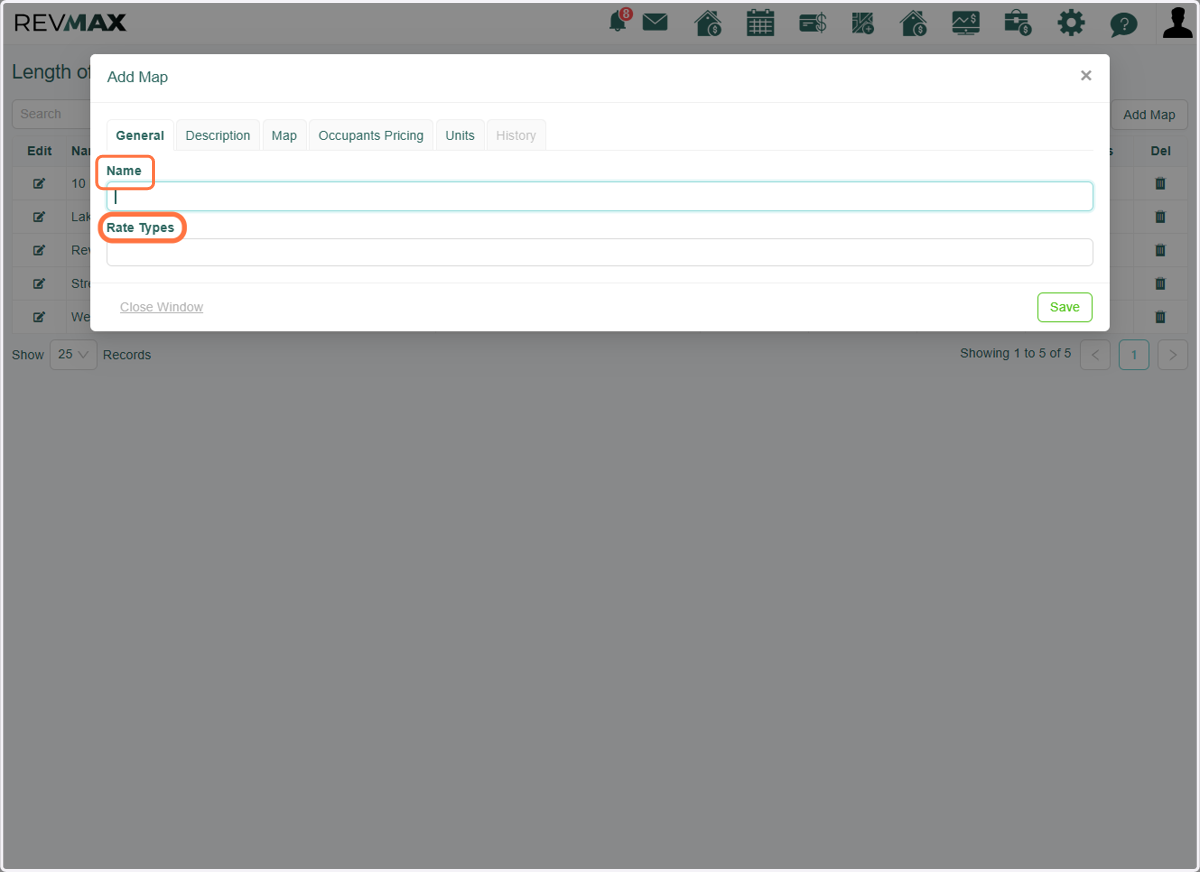This screenshot has height=872, width=1200.
Task: Open the settings gear icon
Action: click(x=1071, y=22)
